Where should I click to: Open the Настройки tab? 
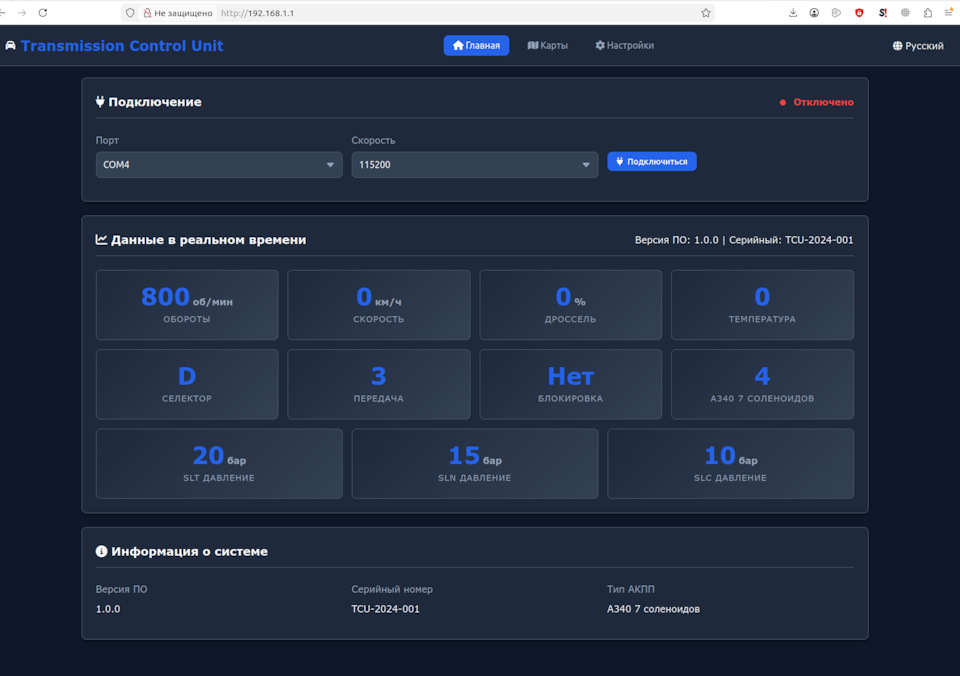coord(624,45)
